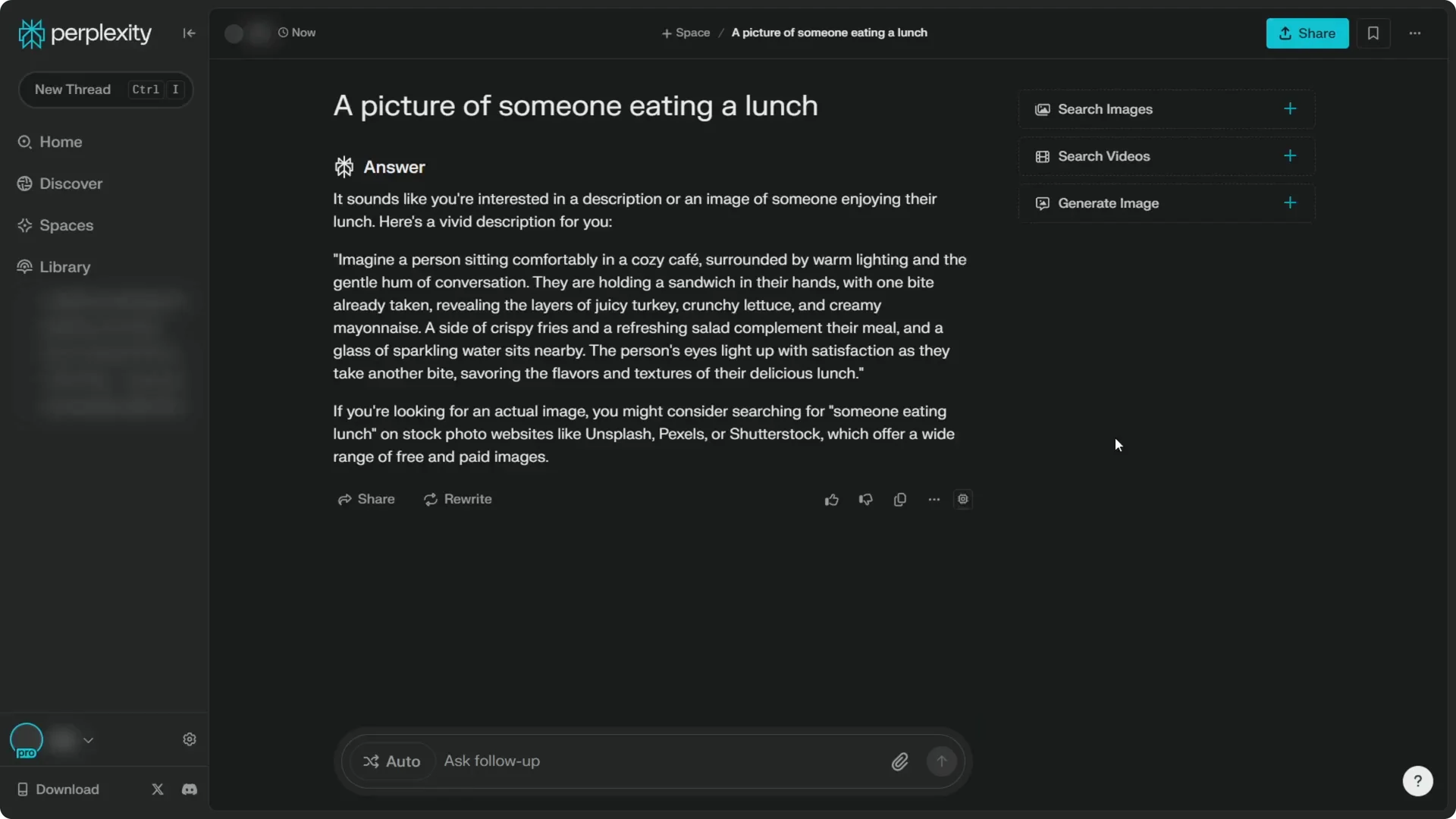Expand the Search Images option
1456x819 pixels.
click(1290, 109)
